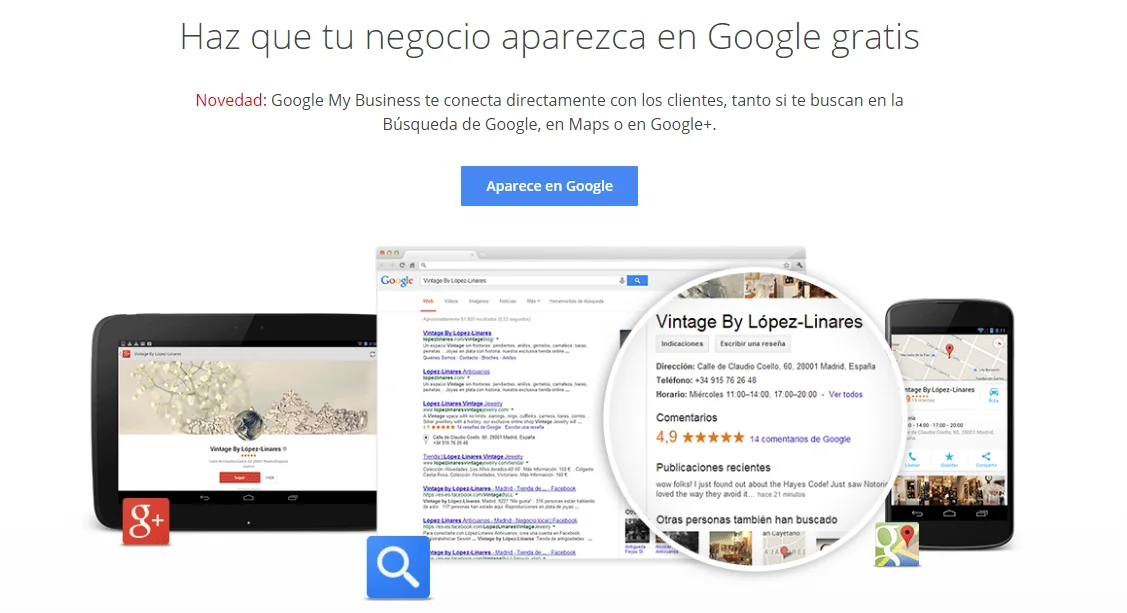Viewport: 1127px width, 613px height.
Task: Click Vintage By López-Linares card title
Action: click(x=759, y=321)
